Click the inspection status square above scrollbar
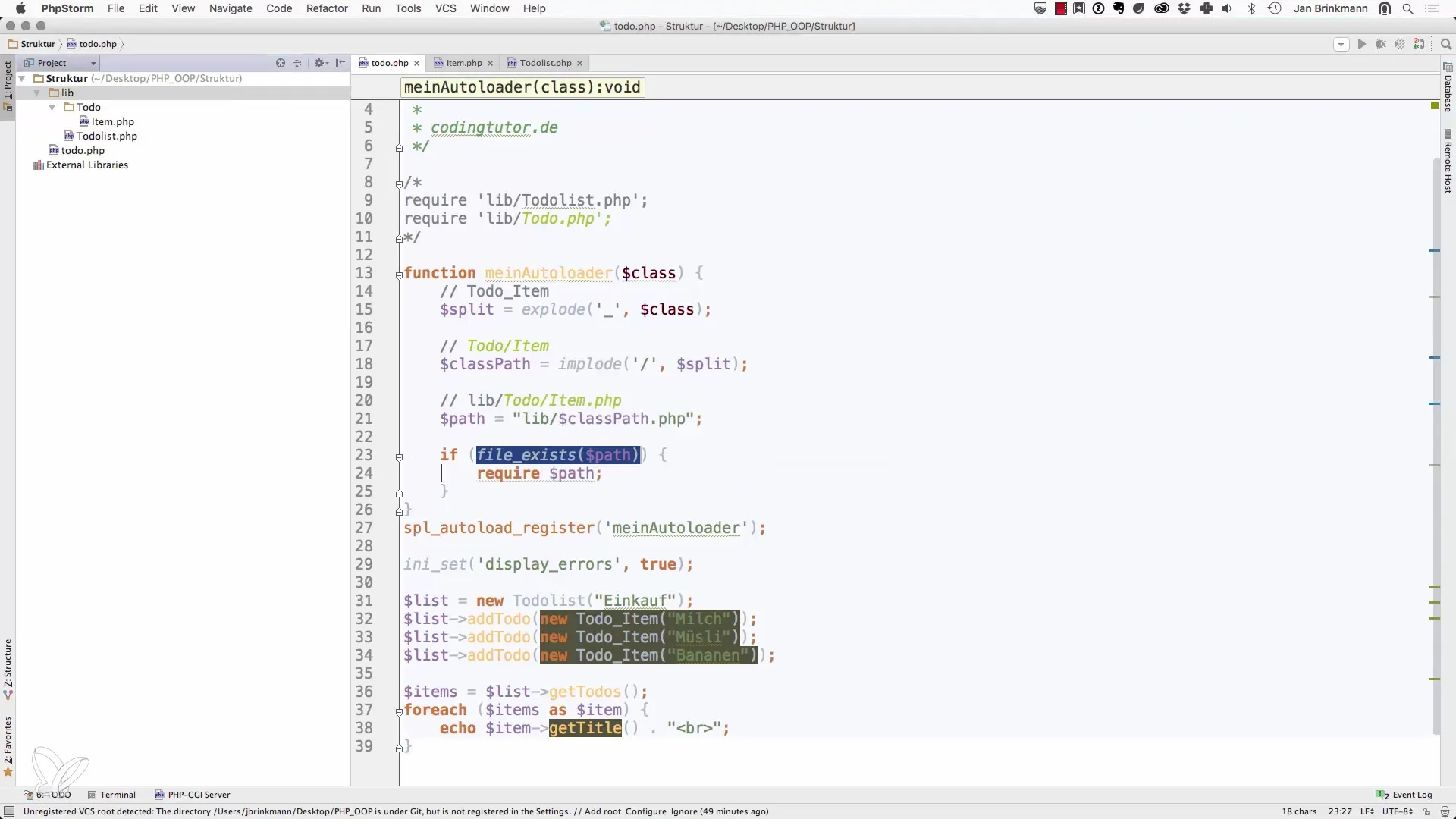Viewport: 1456px width, 819px height. [x=1434, y=105]
